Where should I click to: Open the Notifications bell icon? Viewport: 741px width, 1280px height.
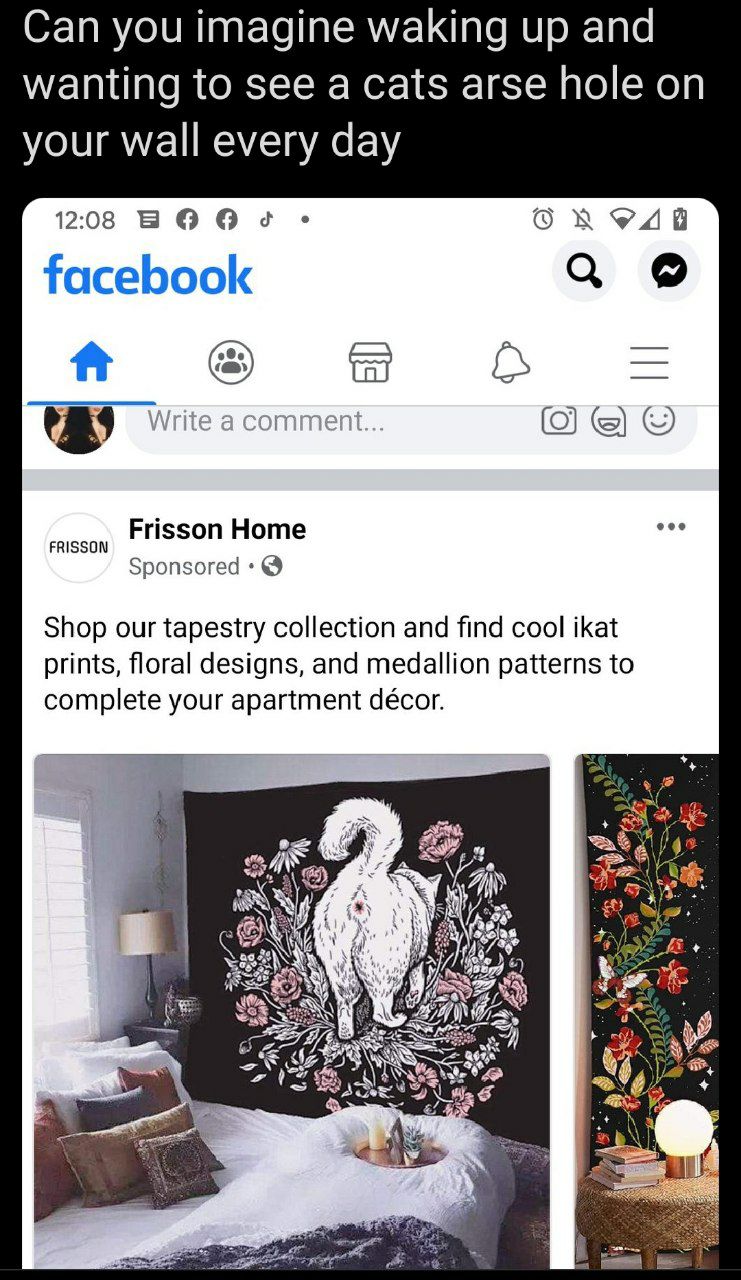(510, 361)
